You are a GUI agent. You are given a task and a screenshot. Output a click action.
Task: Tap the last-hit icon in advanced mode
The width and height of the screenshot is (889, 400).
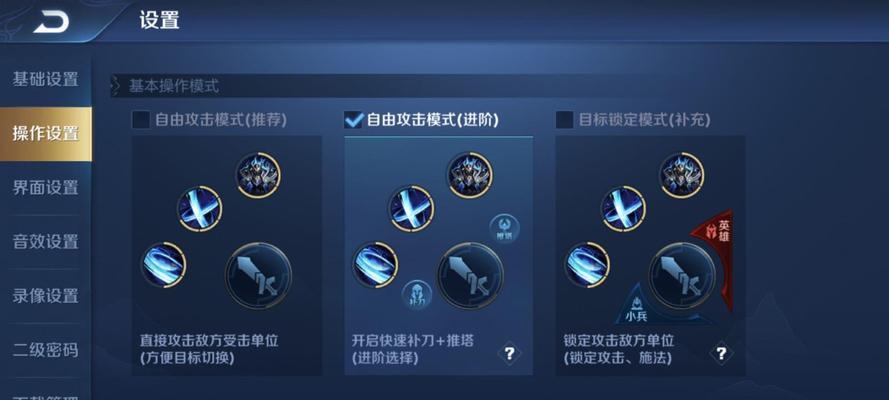[x=417, y=294]
